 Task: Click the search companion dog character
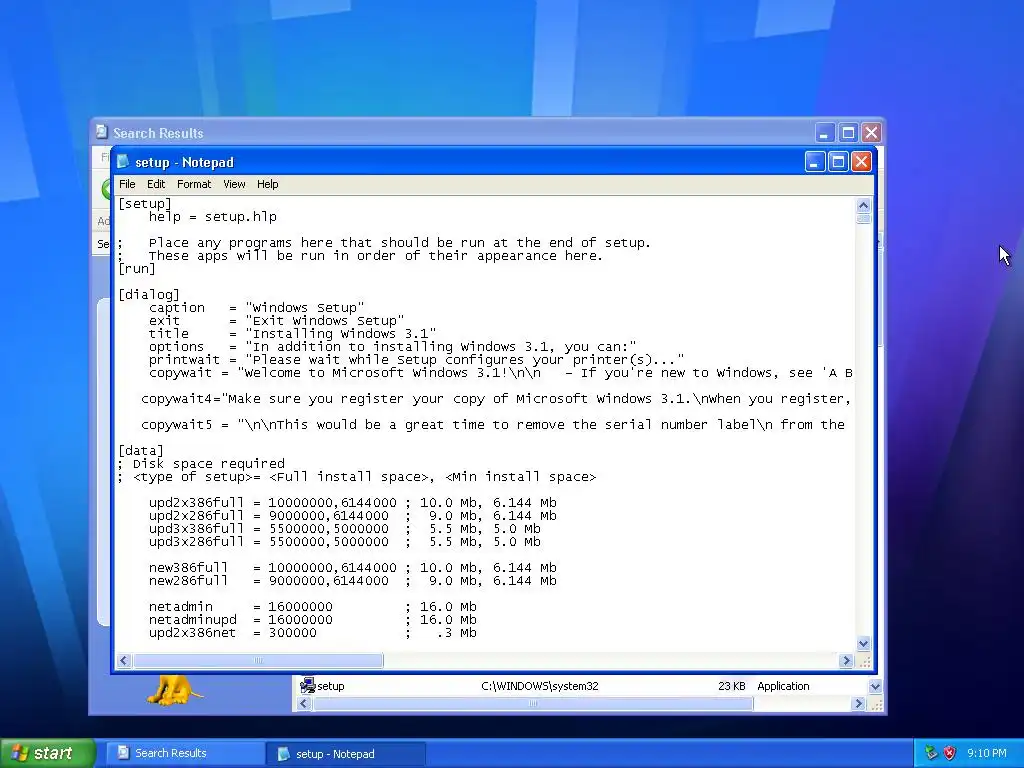174,690
